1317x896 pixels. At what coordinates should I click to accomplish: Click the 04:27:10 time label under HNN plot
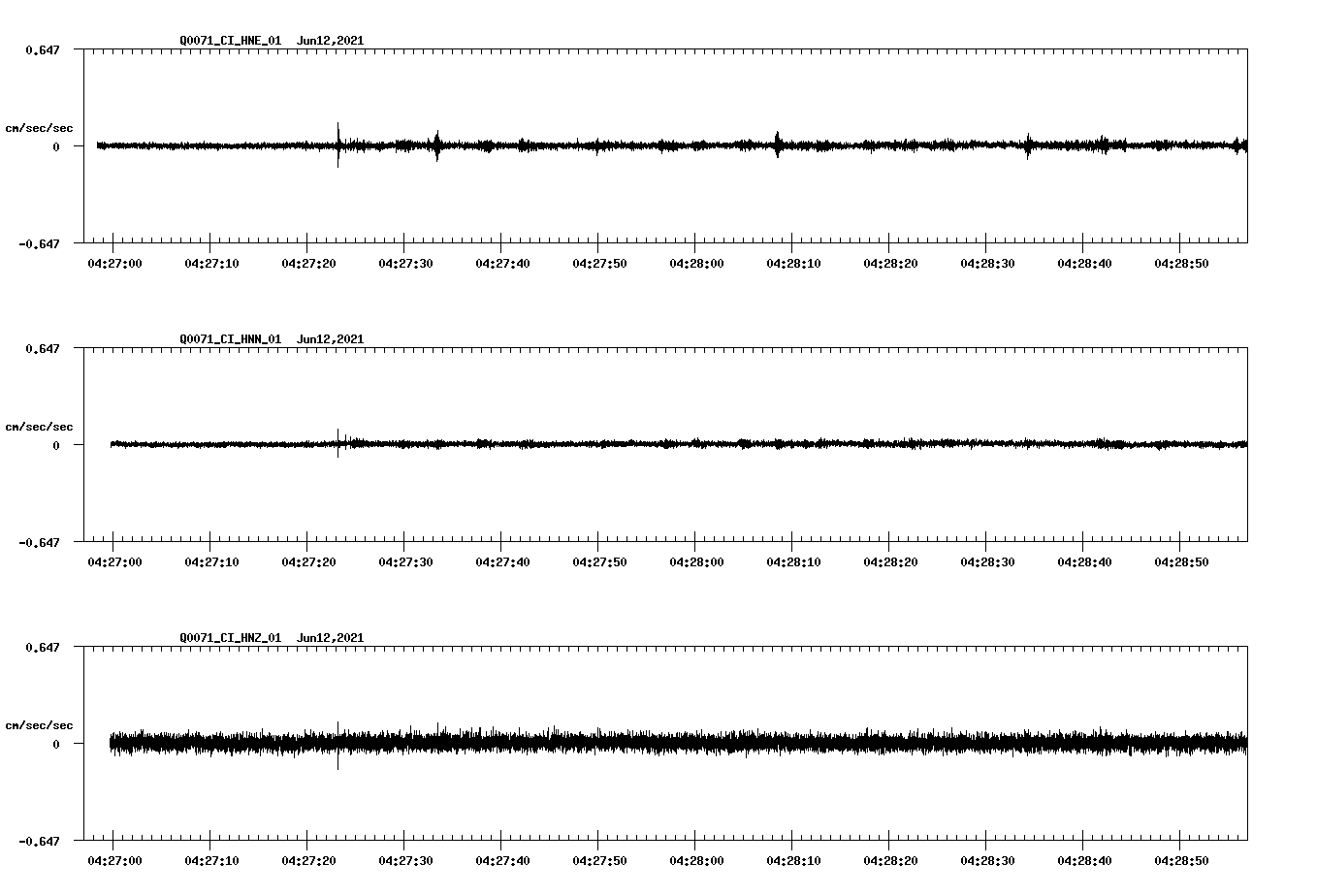[211, 562]
